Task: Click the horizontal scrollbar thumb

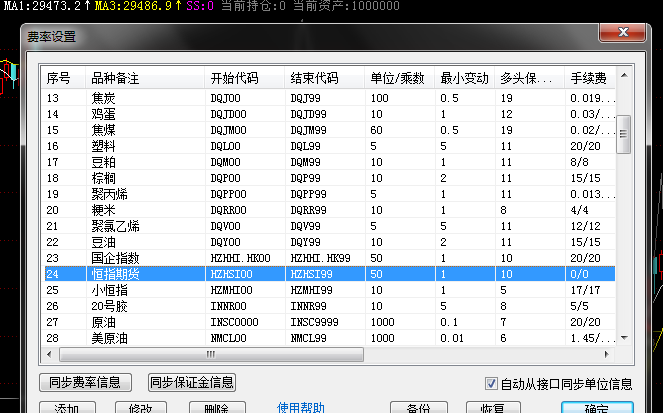Action: click(x=211, y=354)
